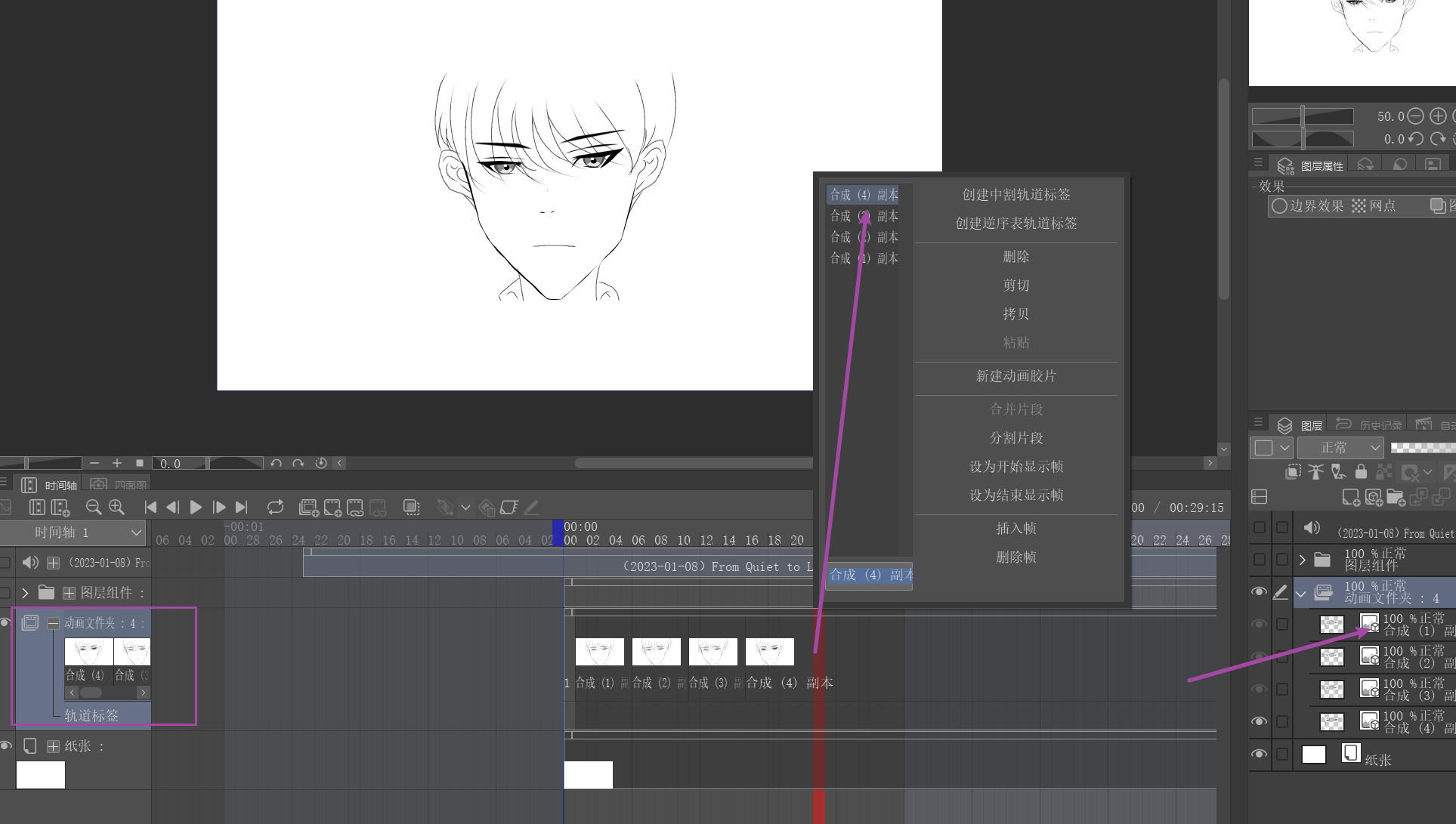
Task: Click new animation cel icon
Action: (332, 508)
